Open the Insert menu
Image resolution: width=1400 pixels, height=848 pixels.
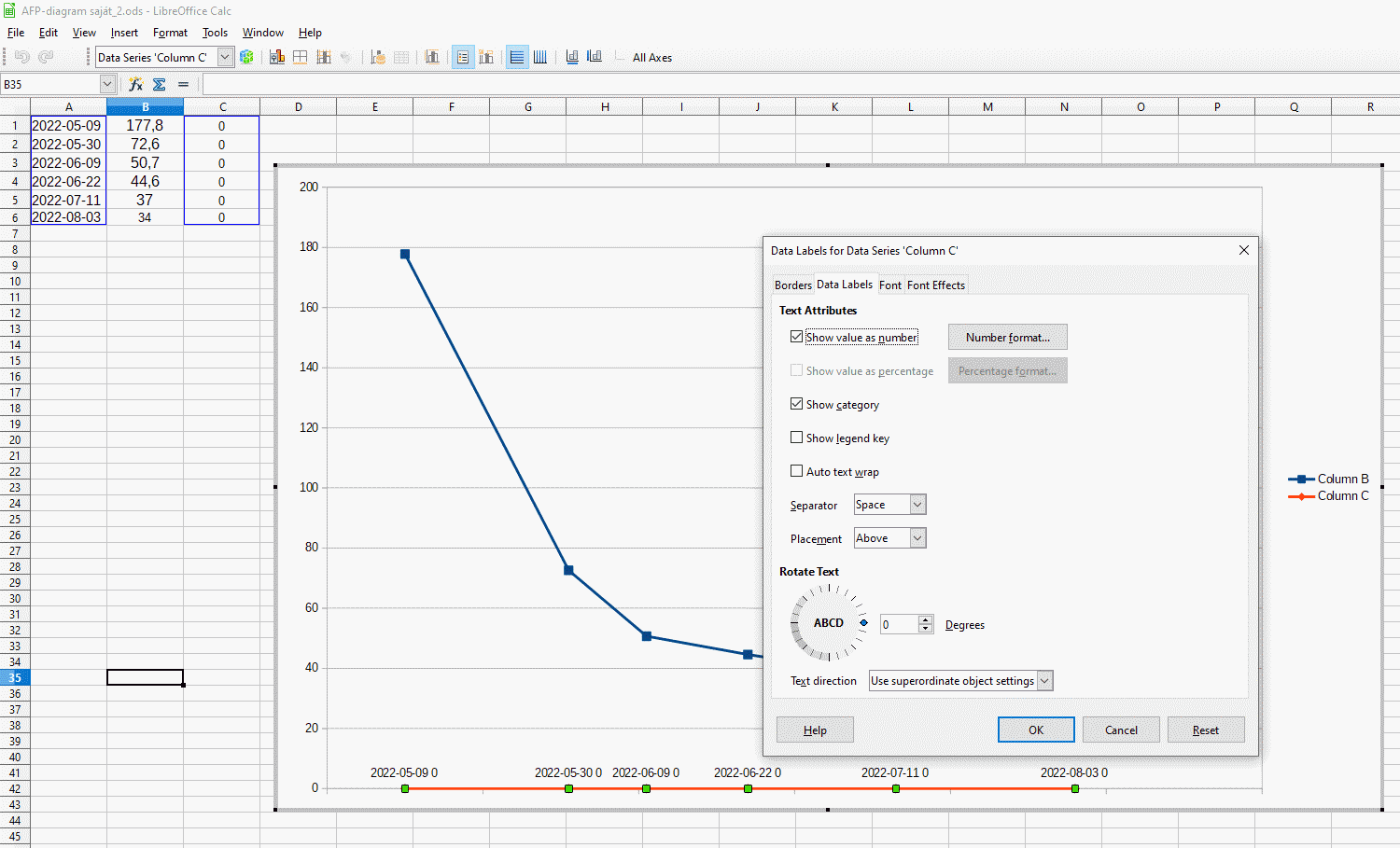click(x=124, y=33)
